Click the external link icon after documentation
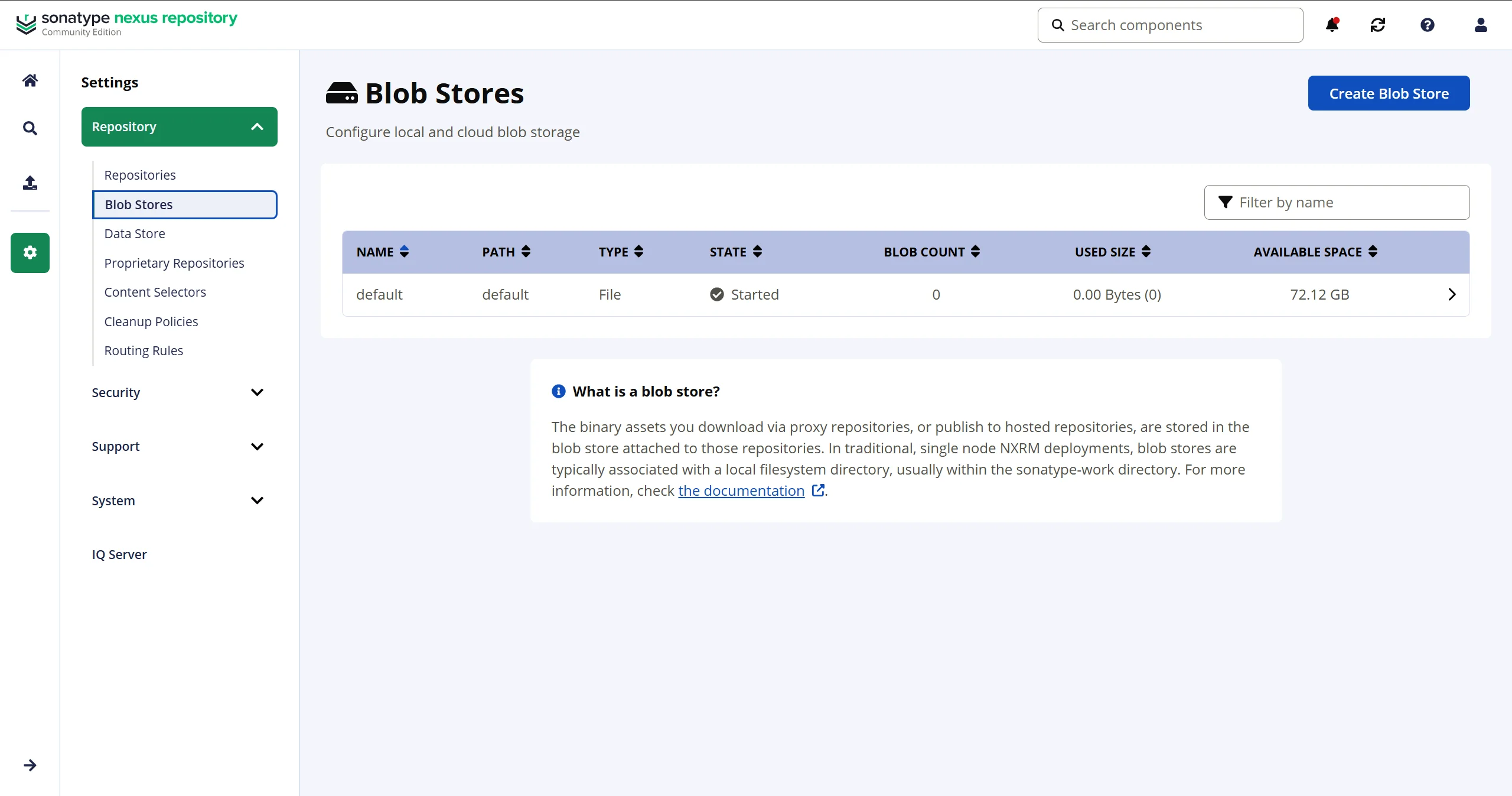 818,490
